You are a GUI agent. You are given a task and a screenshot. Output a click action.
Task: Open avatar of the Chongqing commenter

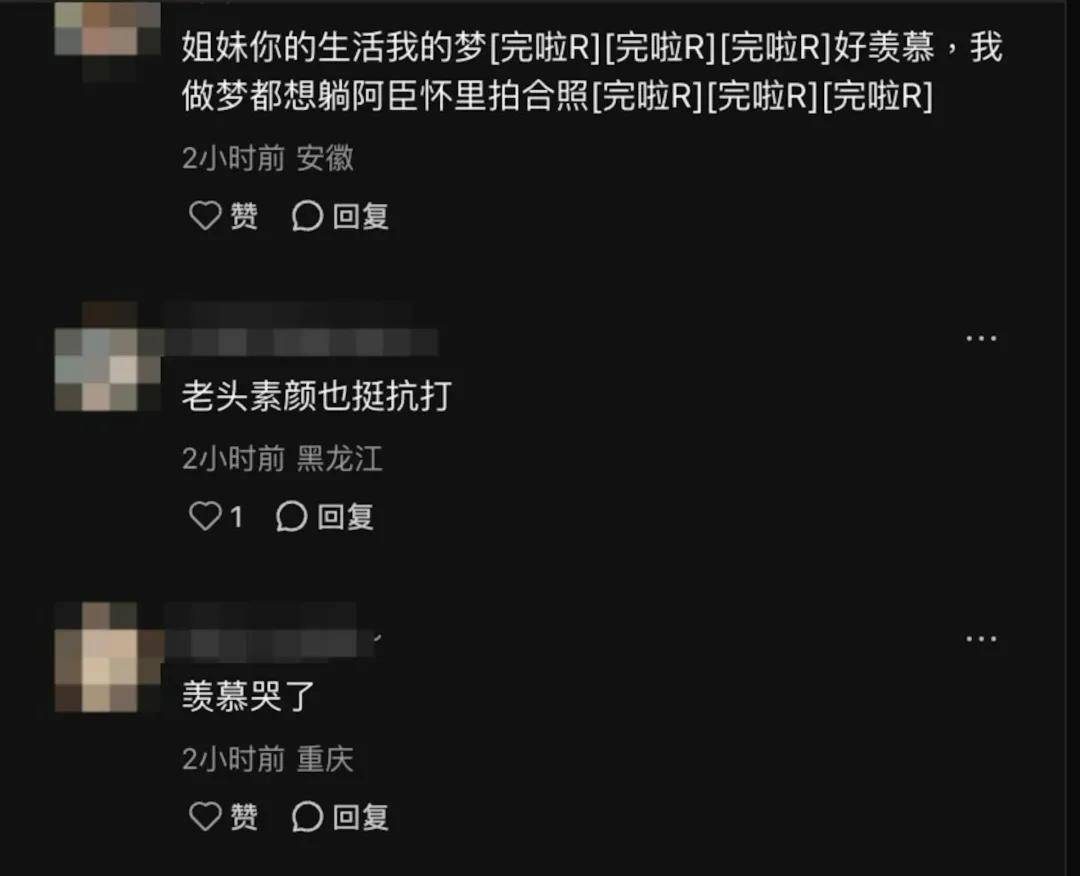107,657
